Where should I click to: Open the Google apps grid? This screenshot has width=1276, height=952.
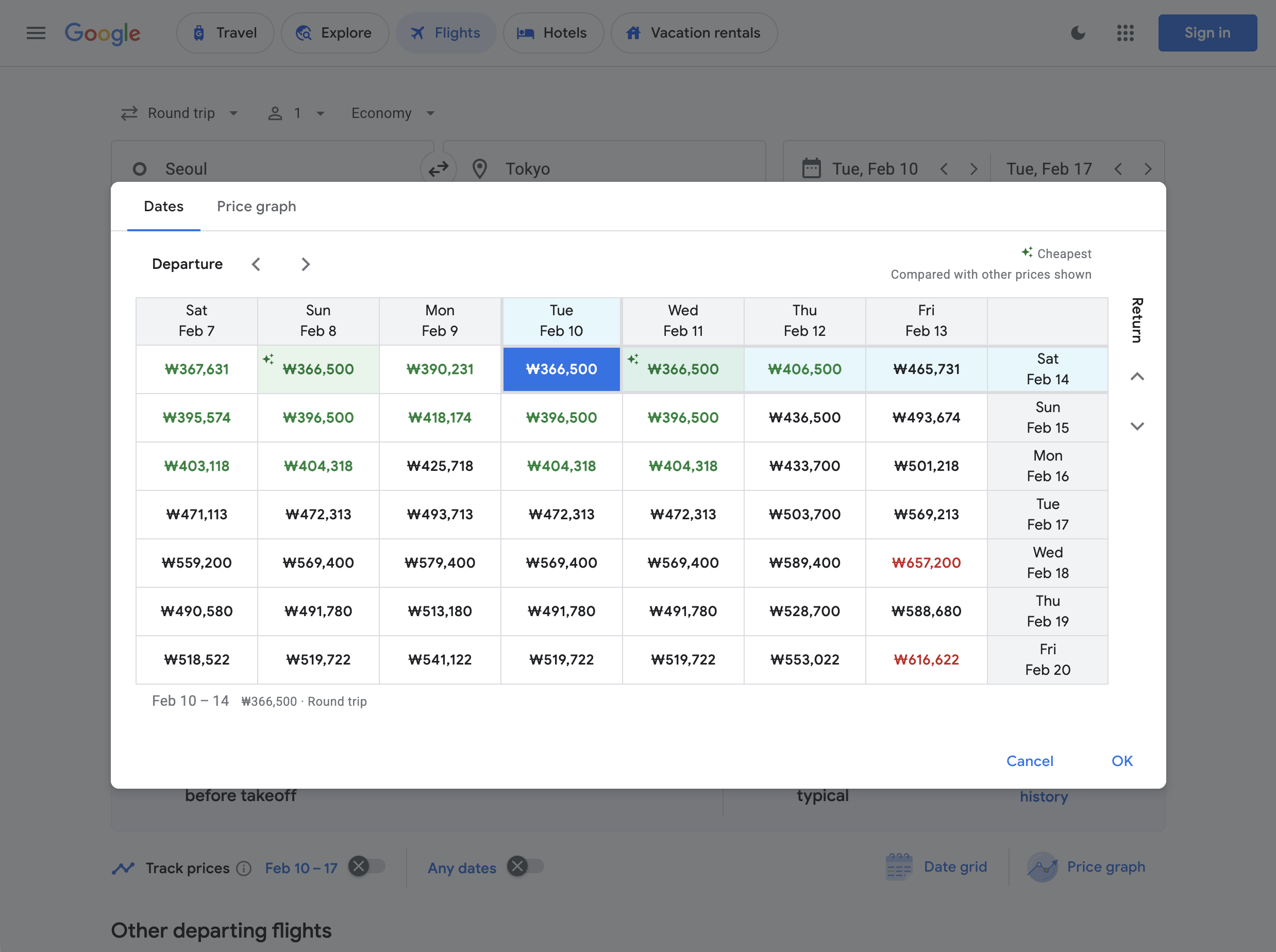click(1124, 33)
